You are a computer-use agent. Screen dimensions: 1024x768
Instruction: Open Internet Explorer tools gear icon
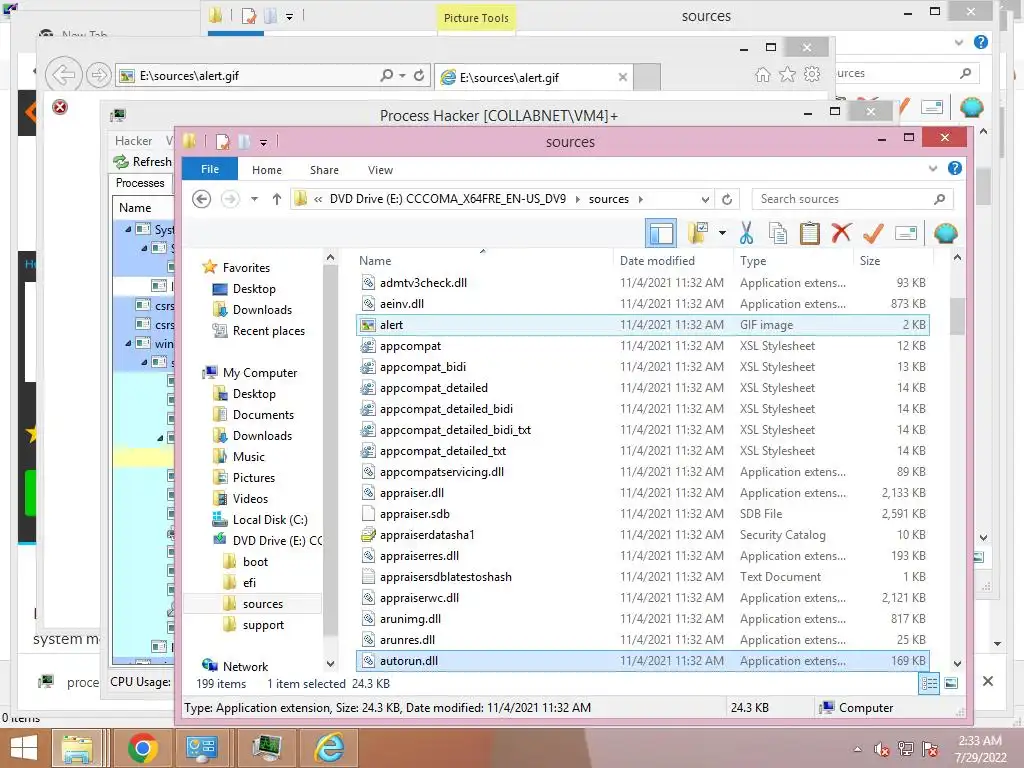(x=812, y=74)
